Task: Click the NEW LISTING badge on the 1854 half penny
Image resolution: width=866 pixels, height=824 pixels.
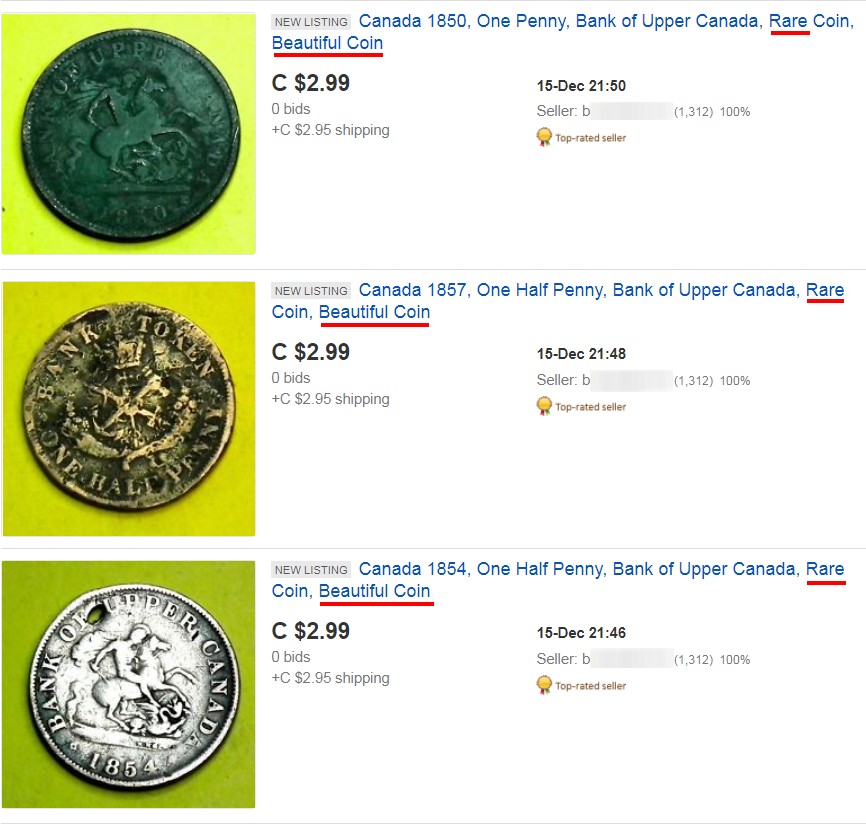Action: point(311,570)
